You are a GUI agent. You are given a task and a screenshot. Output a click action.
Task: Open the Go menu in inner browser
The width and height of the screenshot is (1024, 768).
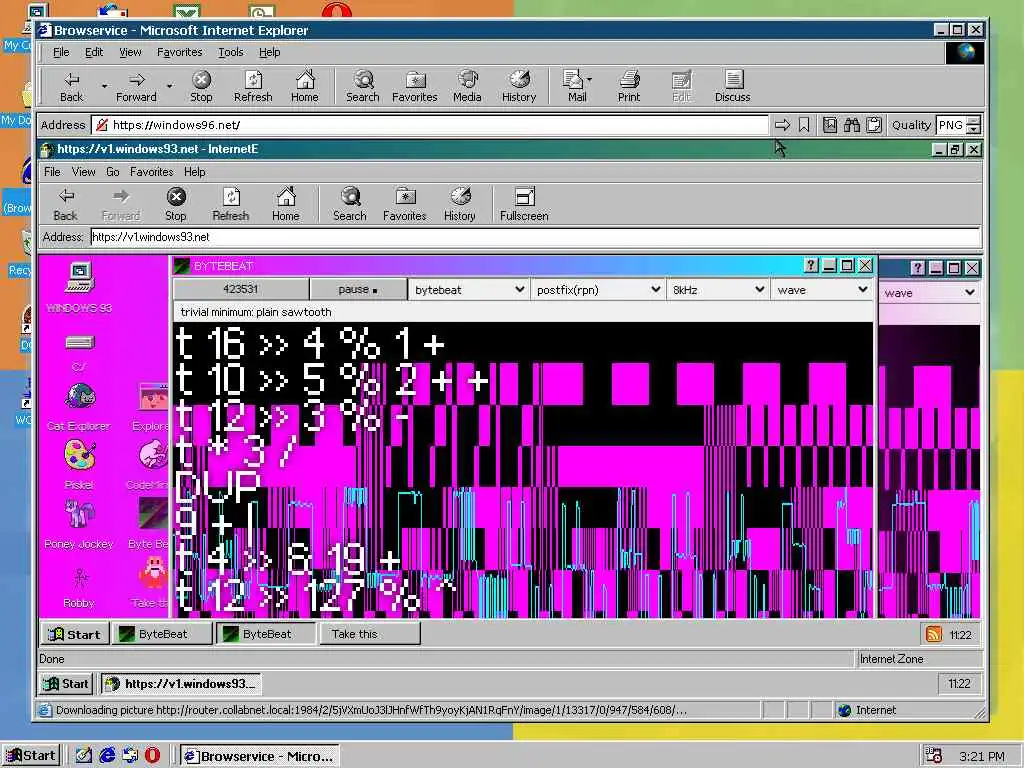(x=112, y=172)
